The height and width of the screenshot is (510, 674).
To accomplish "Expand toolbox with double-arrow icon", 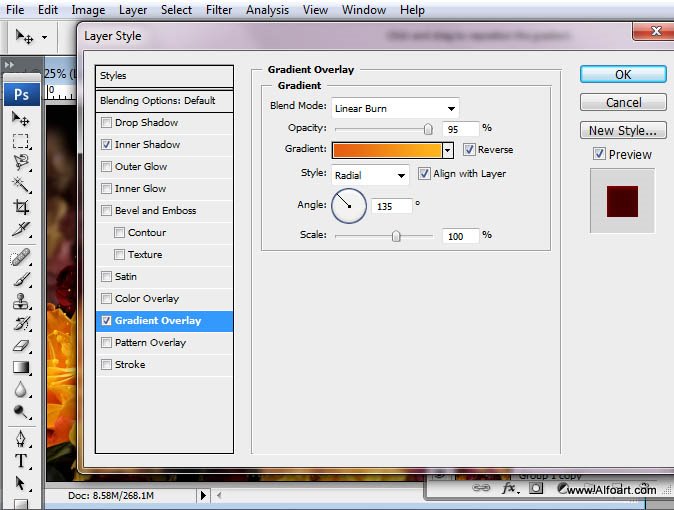I will [9, 65].
